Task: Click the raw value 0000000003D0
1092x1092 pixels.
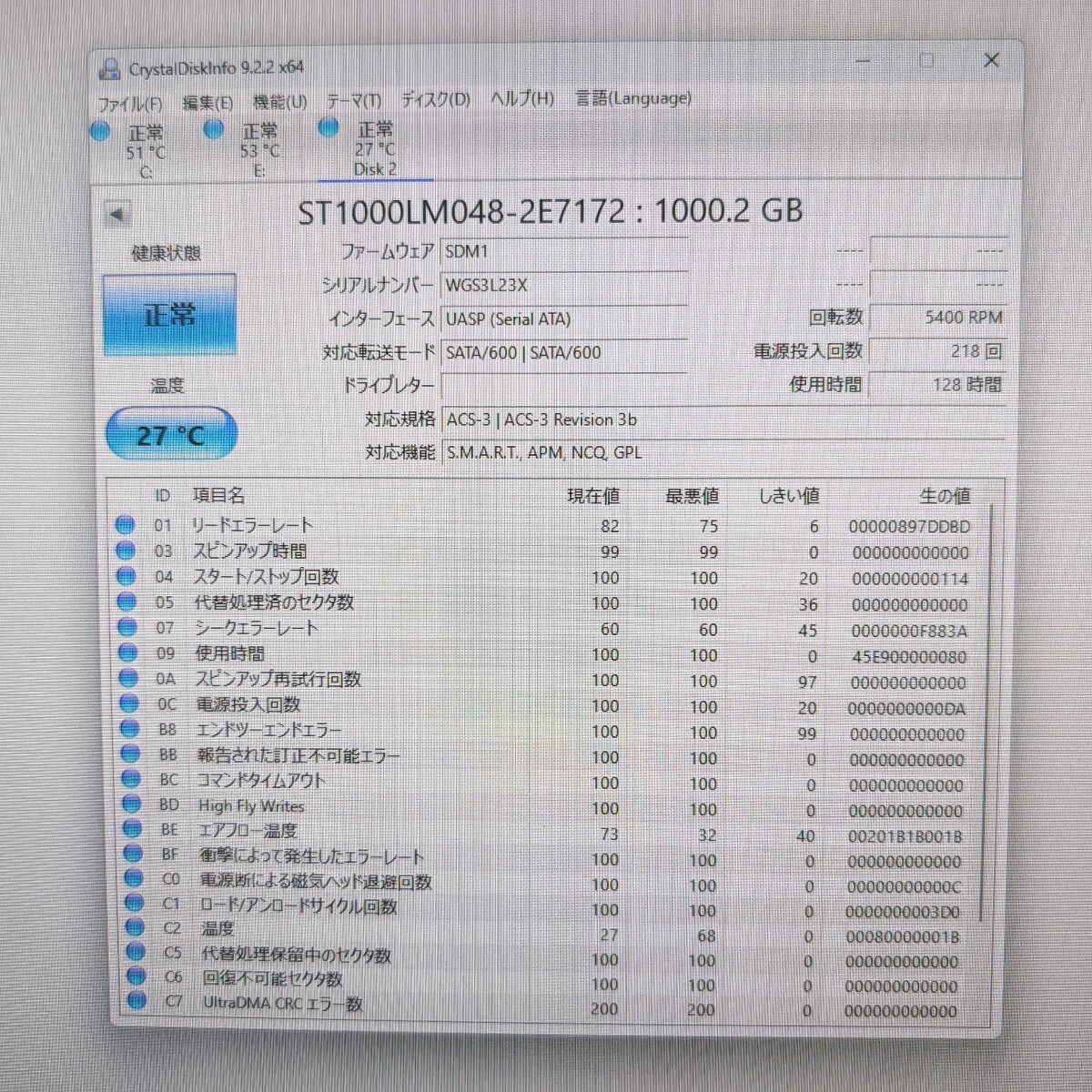Action: point(903,912)
